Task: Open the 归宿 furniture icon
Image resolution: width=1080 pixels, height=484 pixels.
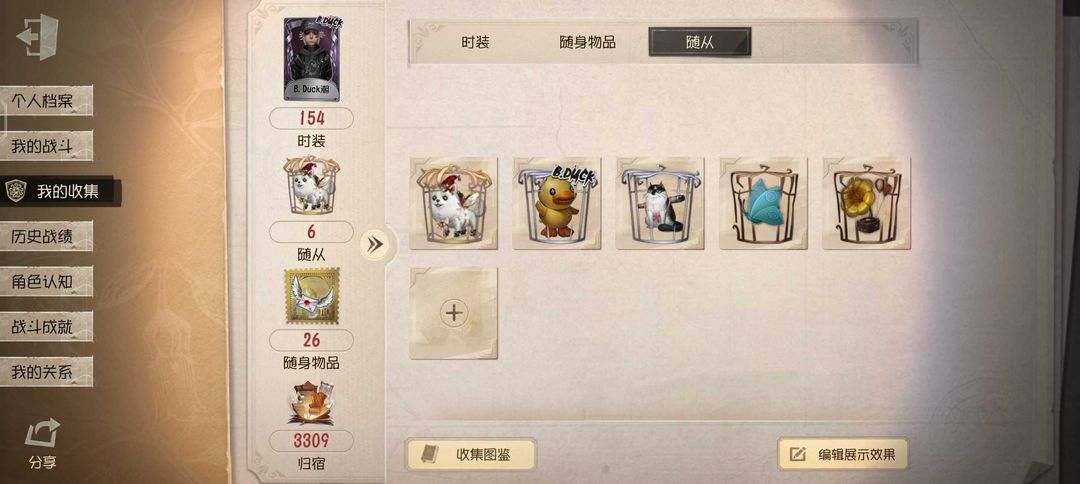Action: pyautogui.click(x=311, y=403)
